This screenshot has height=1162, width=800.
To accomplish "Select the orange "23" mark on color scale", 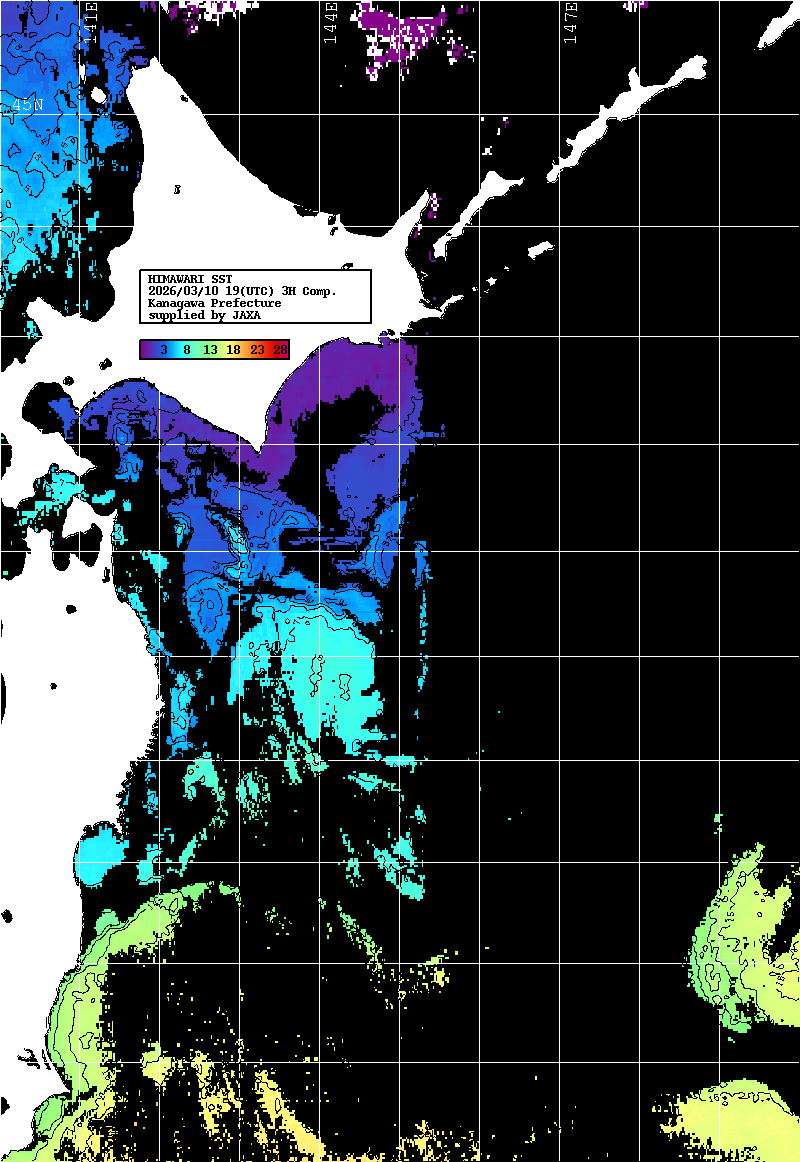I will coord(257,350).
